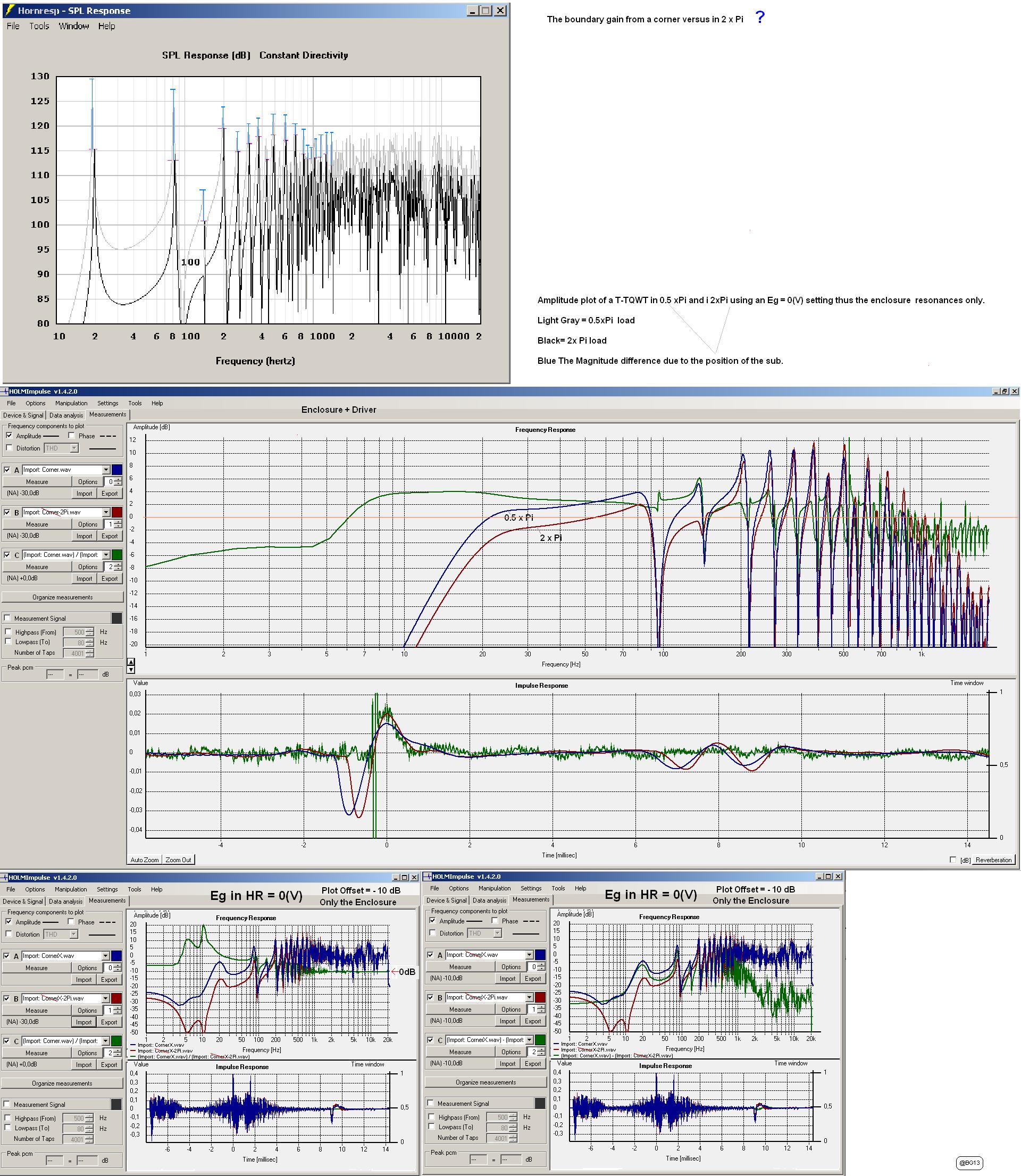Expand Import: CornerX-2Pi.wav dropdown in lower-right window
This screenshot has height=1176, width=1021.
click(529, 997)
